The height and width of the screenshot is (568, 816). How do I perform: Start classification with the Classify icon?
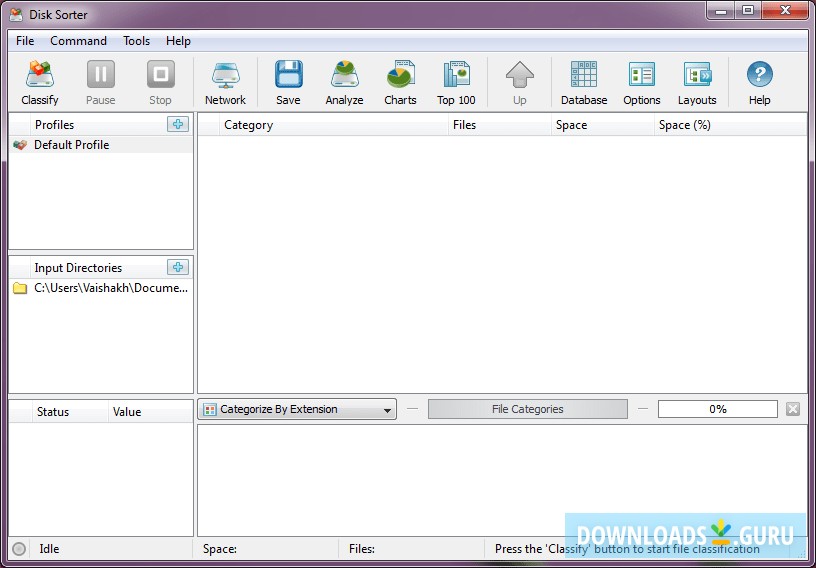tap(40, 74)
